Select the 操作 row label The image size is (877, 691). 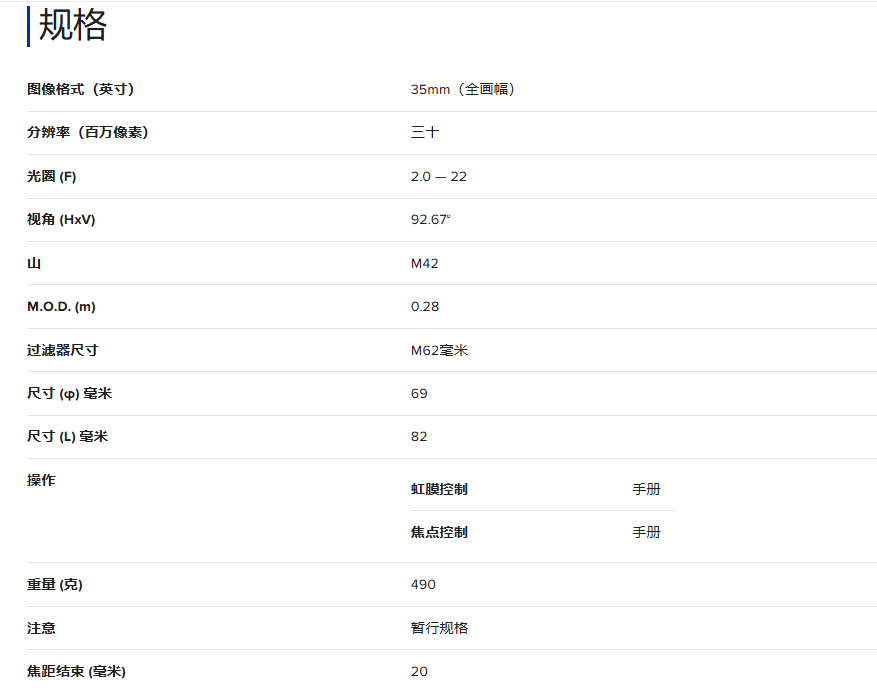click(41, 481)
